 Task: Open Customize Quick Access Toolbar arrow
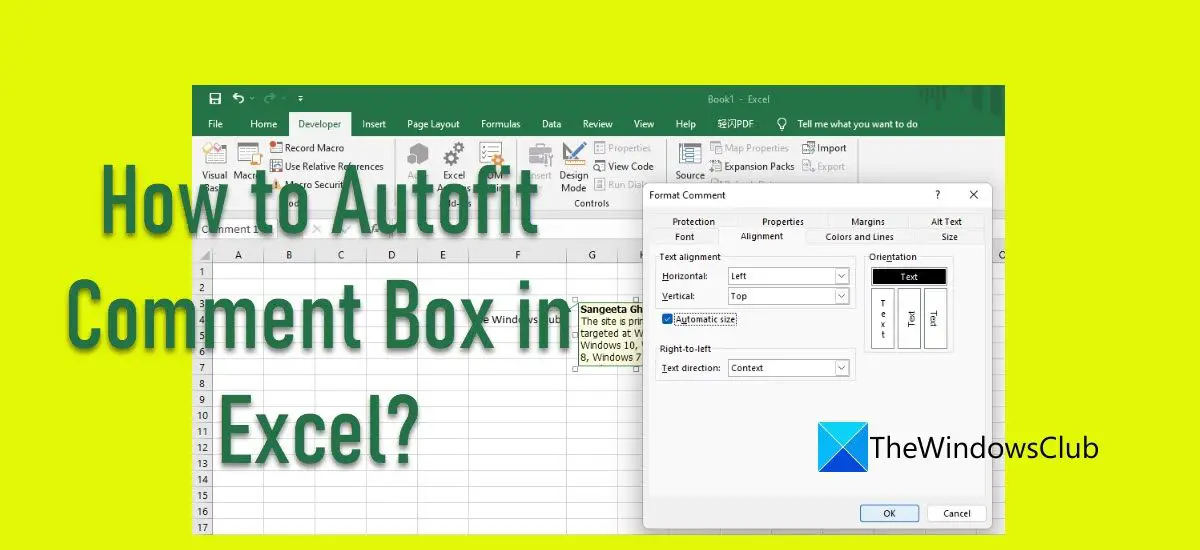point(300,99)
